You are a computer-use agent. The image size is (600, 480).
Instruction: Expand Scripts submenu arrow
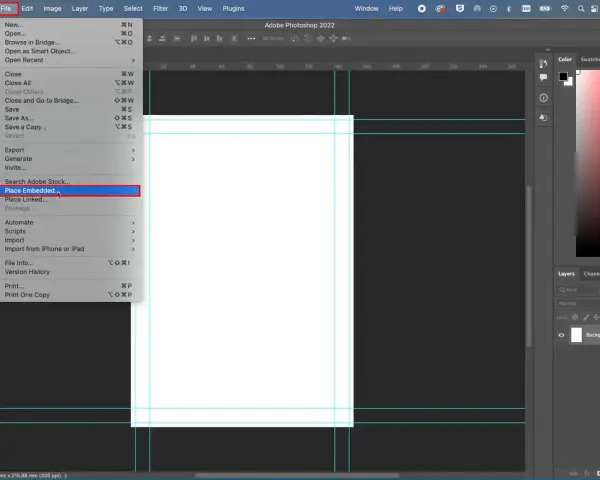133,231
